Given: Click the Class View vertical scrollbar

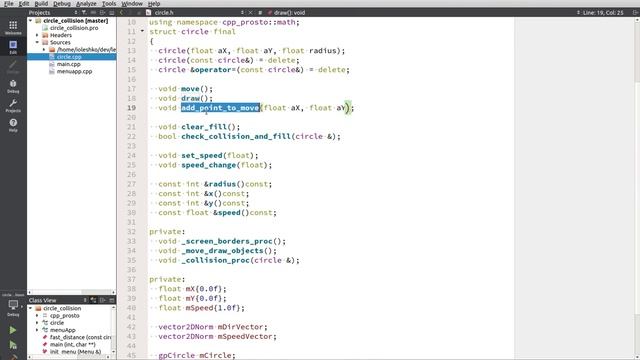Looking at the screenshot, I should click(x=113, y=330).
